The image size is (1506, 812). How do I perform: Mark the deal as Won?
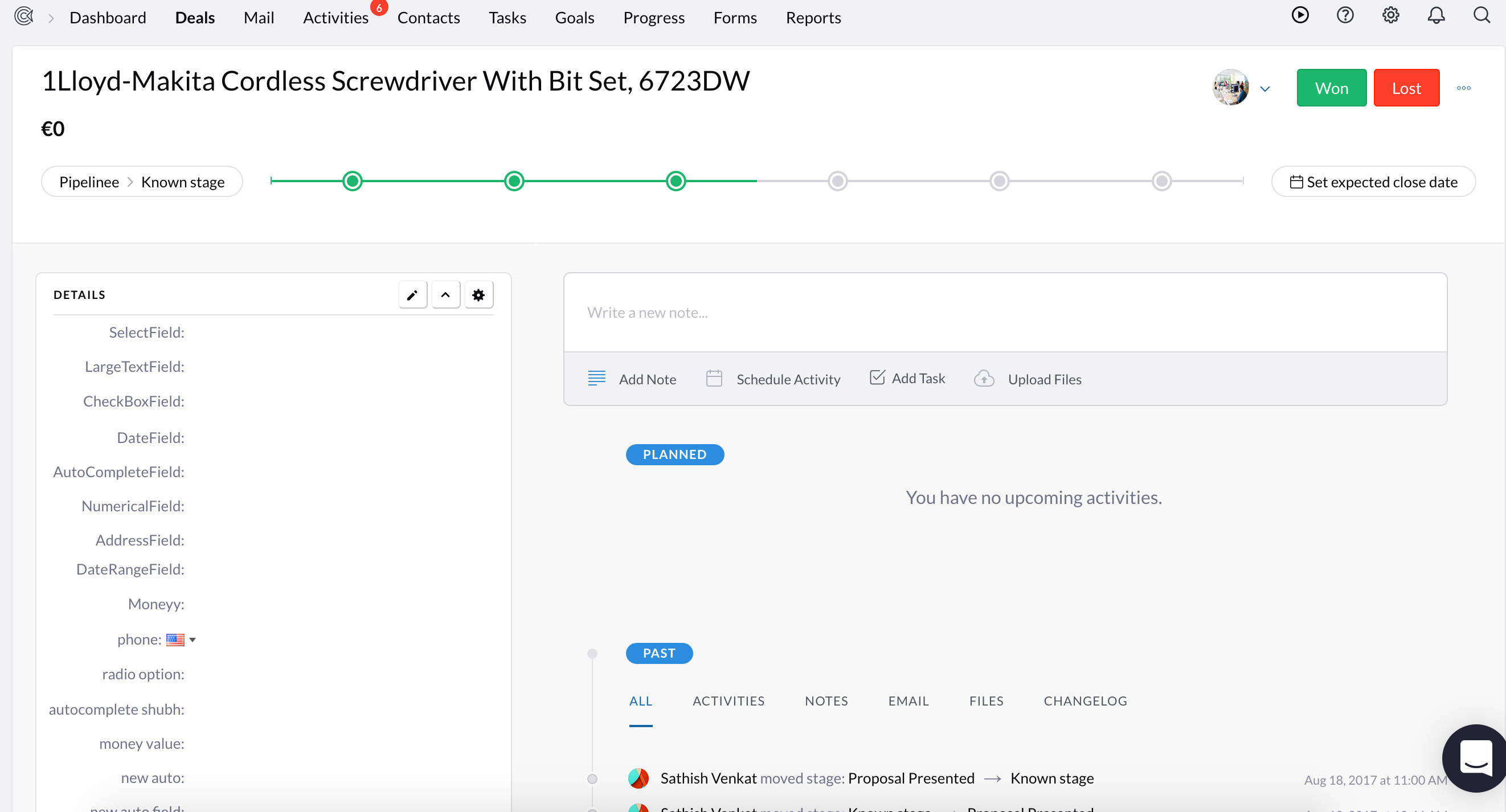point(1331,88)
